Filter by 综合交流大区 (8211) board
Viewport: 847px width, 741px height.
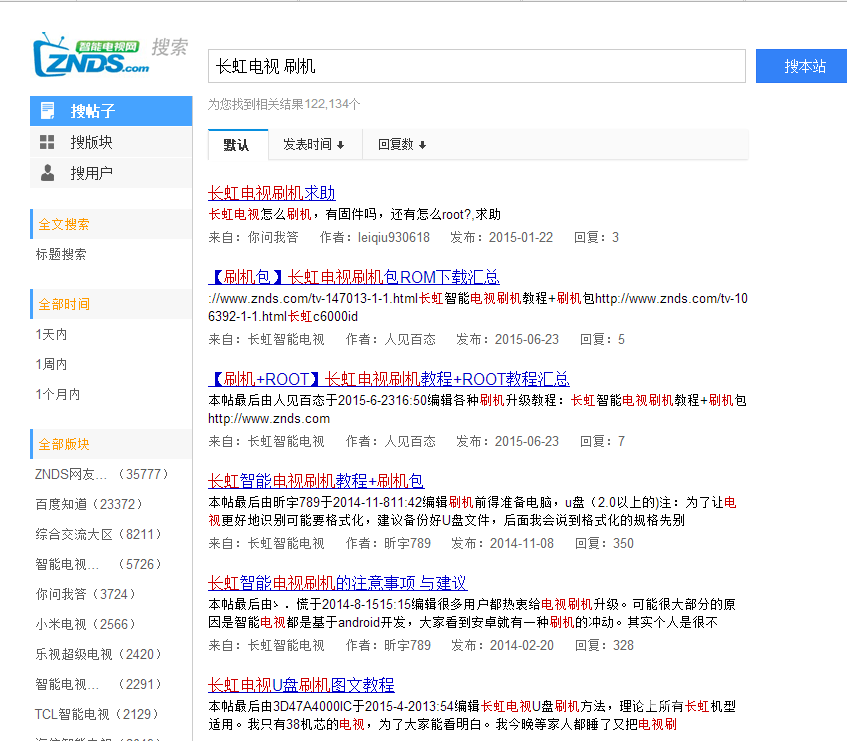click(99, 534)
